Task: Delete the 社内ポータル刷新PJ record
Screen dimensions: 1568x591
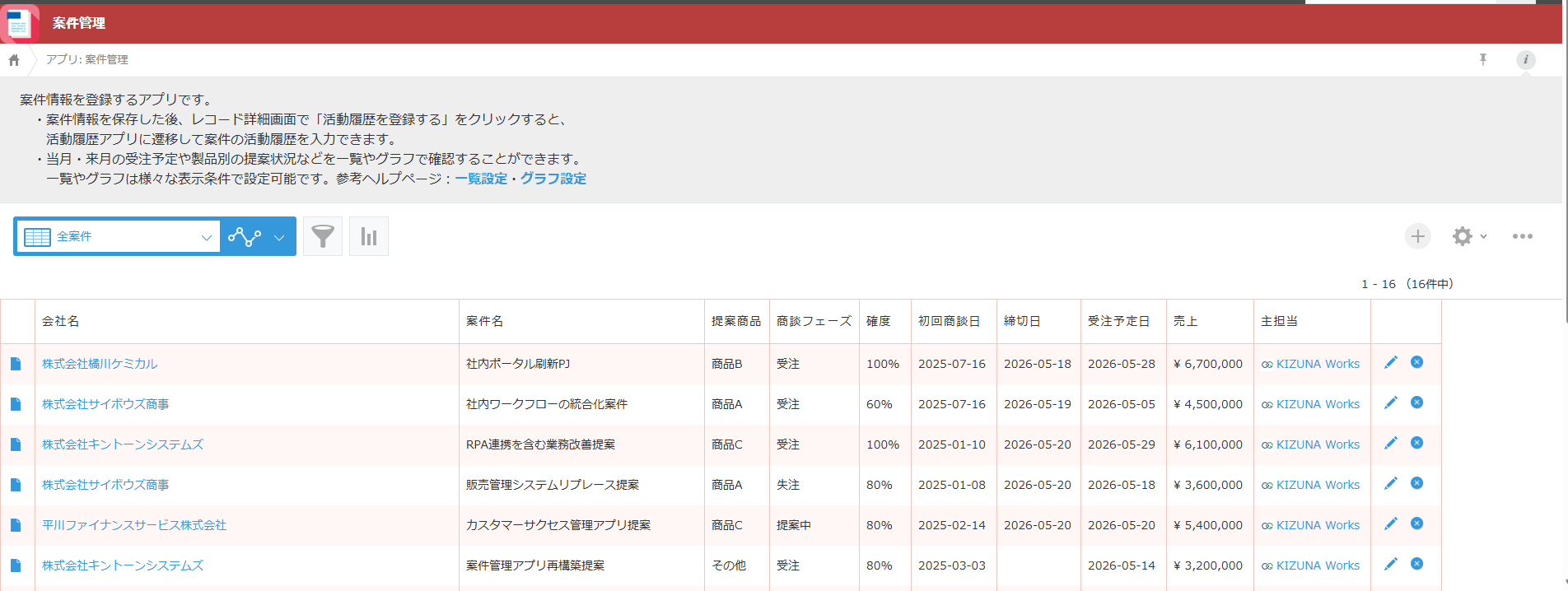Action: point(1417,362)
